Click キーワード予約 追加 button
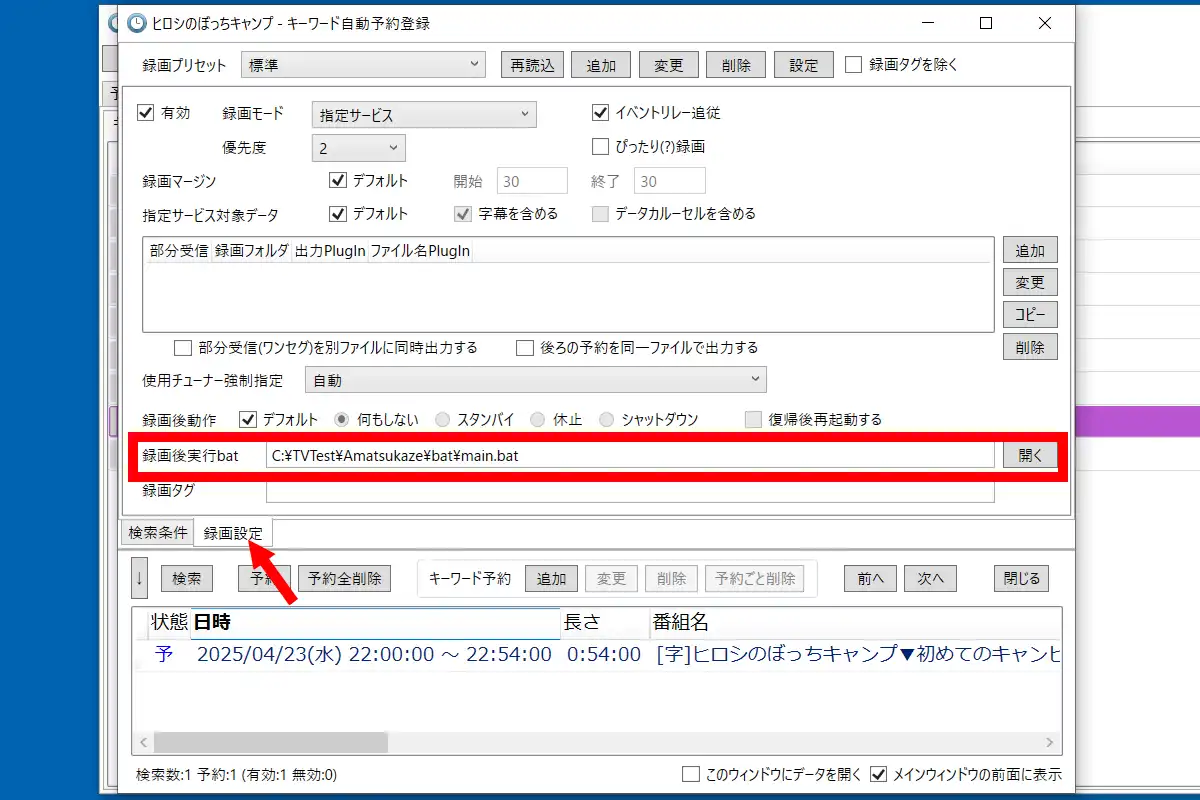This screenshot has width=1200, height=800. (551, 578)
